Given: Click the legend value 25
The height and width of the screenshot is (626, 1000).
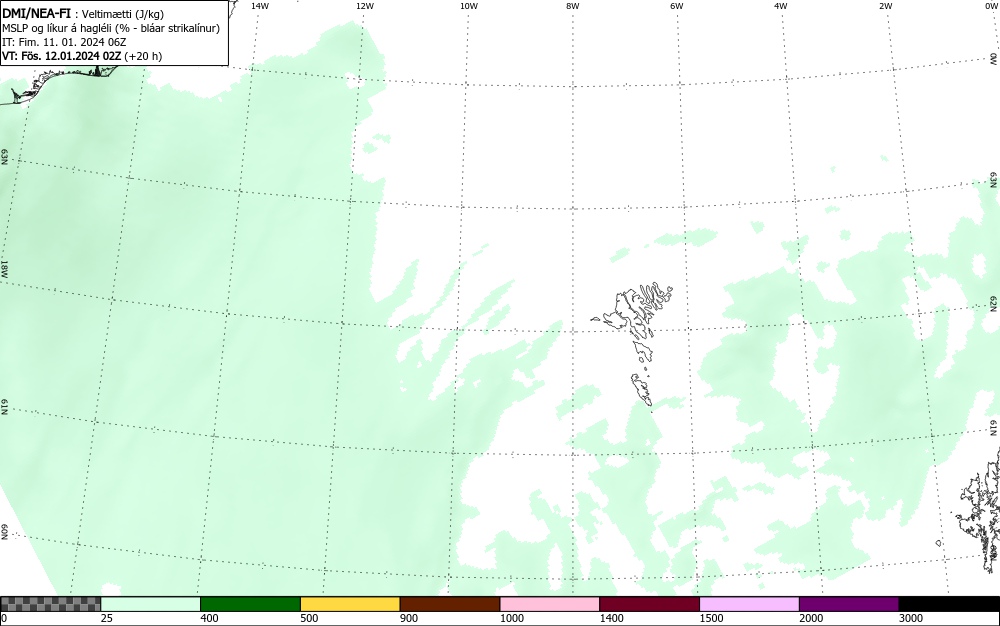Looking at the screenshot, I should click(x=107, y=618).
